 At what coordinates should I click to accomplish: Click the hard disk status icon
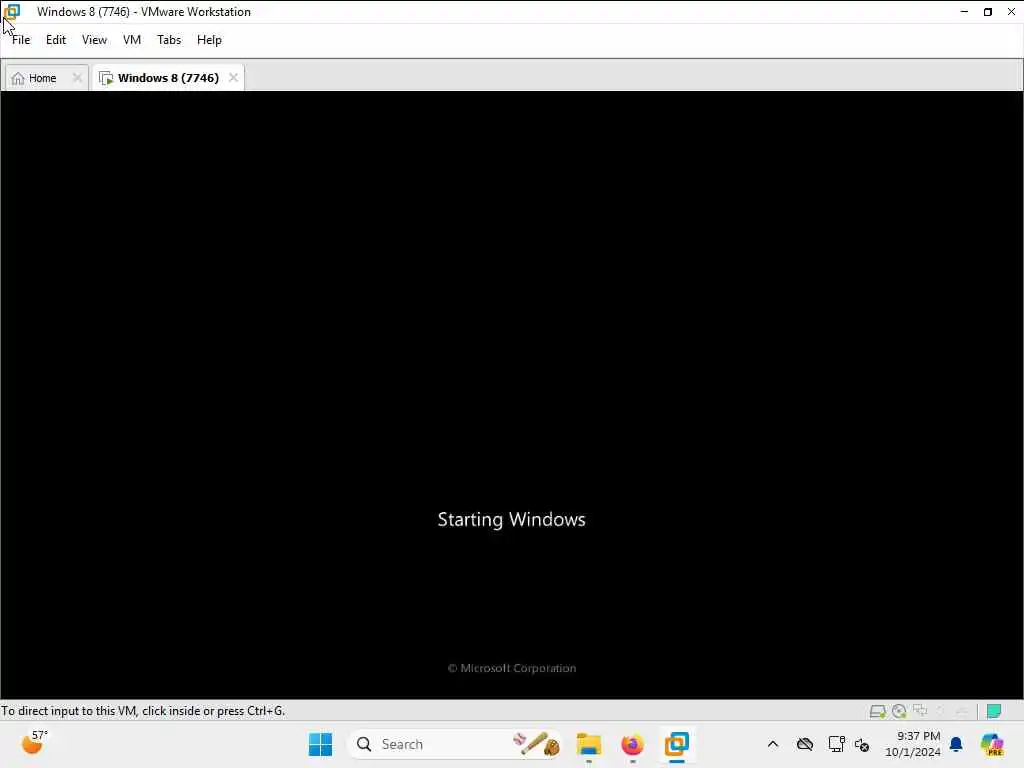[x=878, y=711]
